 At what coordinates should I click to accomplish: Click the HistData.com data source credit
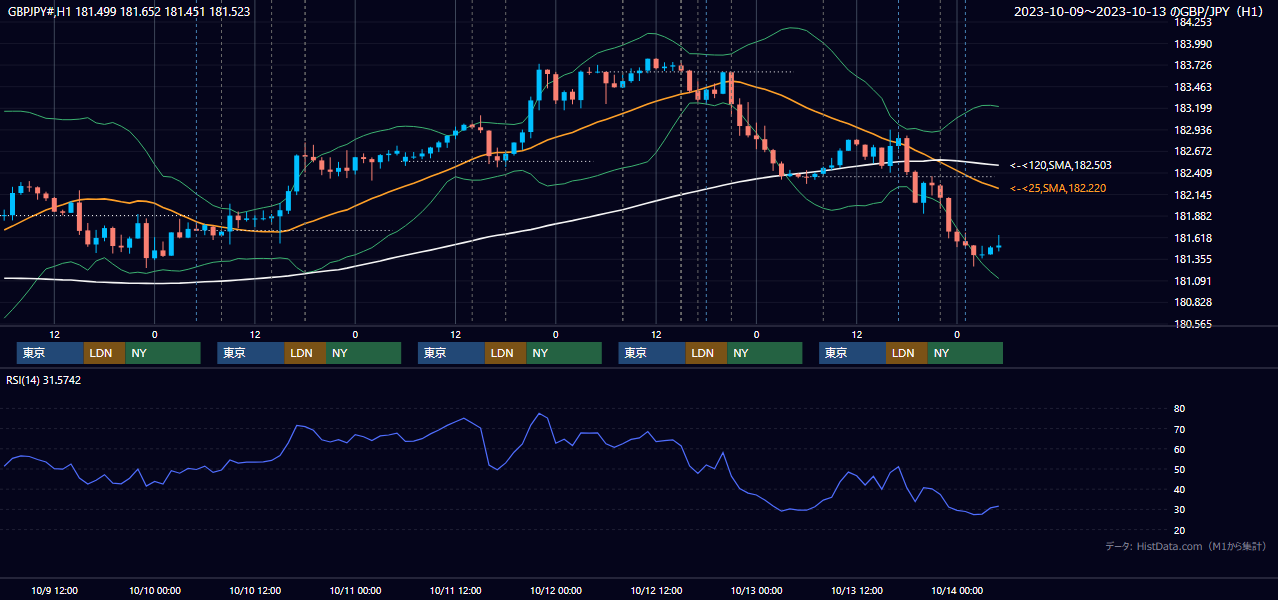tap(1185, 546)
